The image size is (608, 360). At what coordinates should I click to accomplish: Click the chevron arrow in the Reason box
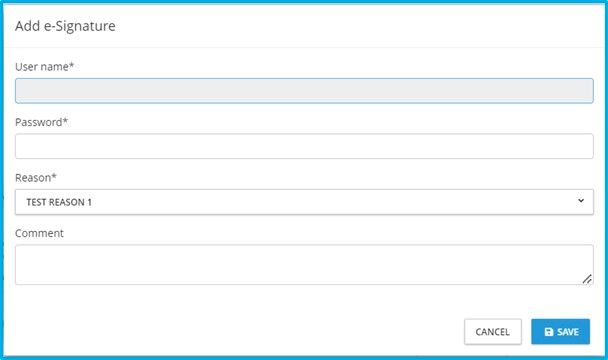point(581,201)
